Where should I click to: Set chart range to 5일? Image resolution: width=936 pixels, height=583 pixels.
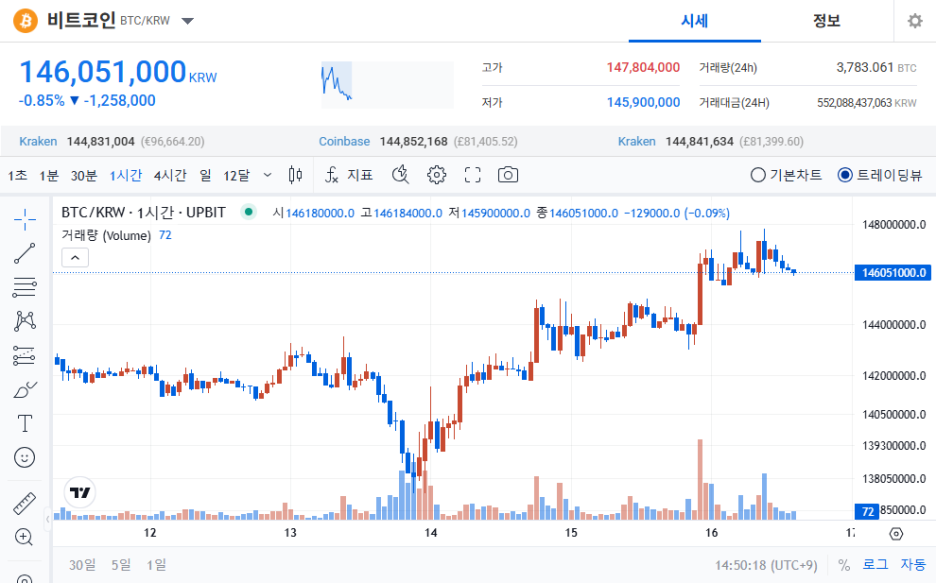tap(121, 565)
